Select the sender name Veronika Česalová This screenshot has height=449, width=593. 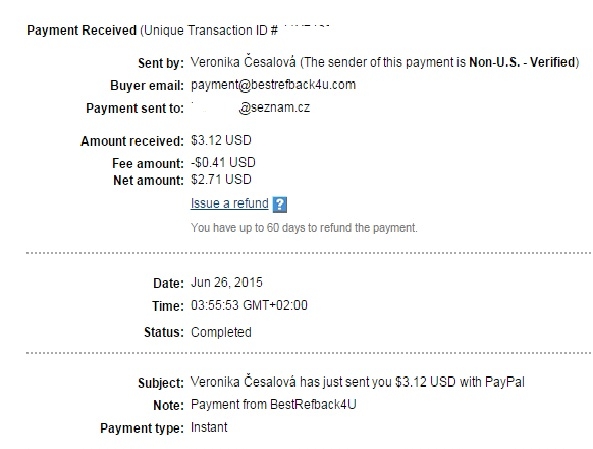243,62
